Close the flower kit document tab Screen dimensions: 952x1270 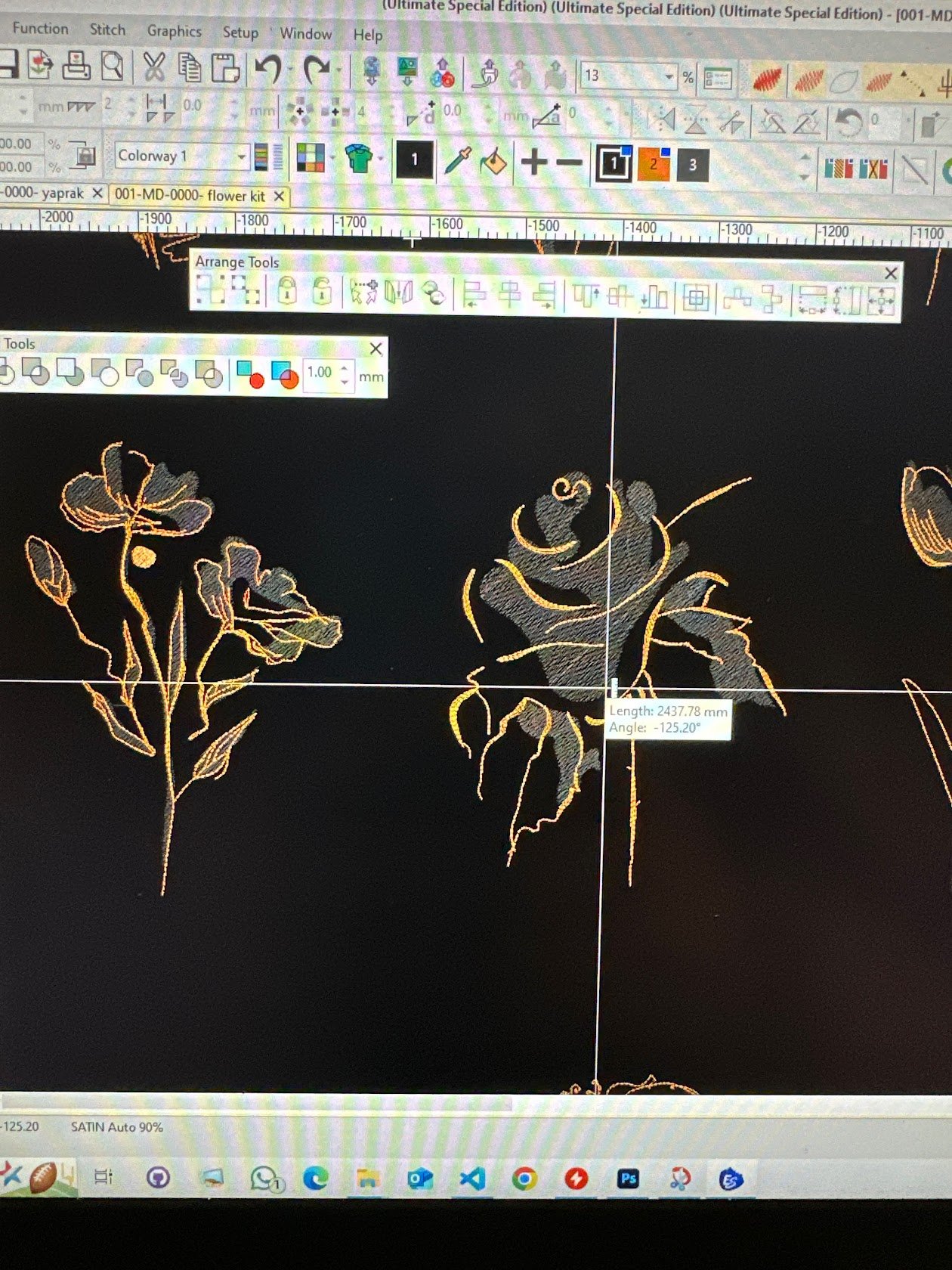point(279,197)
